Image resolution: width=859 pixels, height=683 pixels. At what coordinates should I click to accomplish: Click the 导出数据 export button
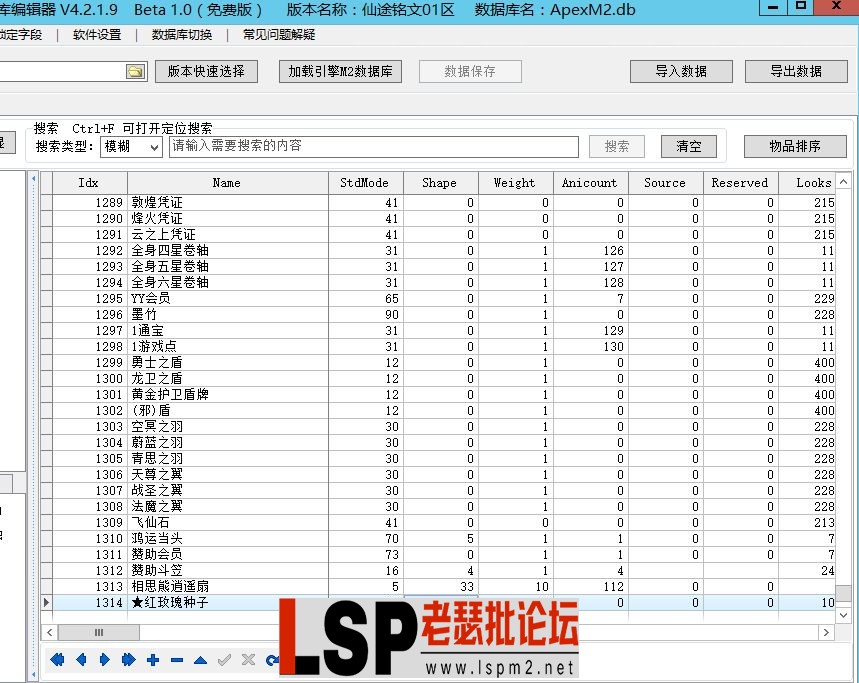pos(795,71)
